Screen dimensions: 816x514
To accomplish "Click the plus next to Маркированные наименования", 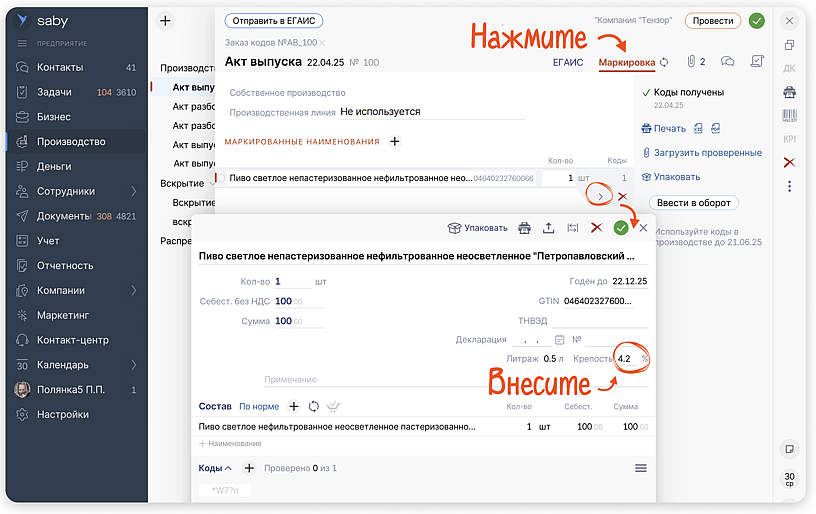I will (395, 142).
